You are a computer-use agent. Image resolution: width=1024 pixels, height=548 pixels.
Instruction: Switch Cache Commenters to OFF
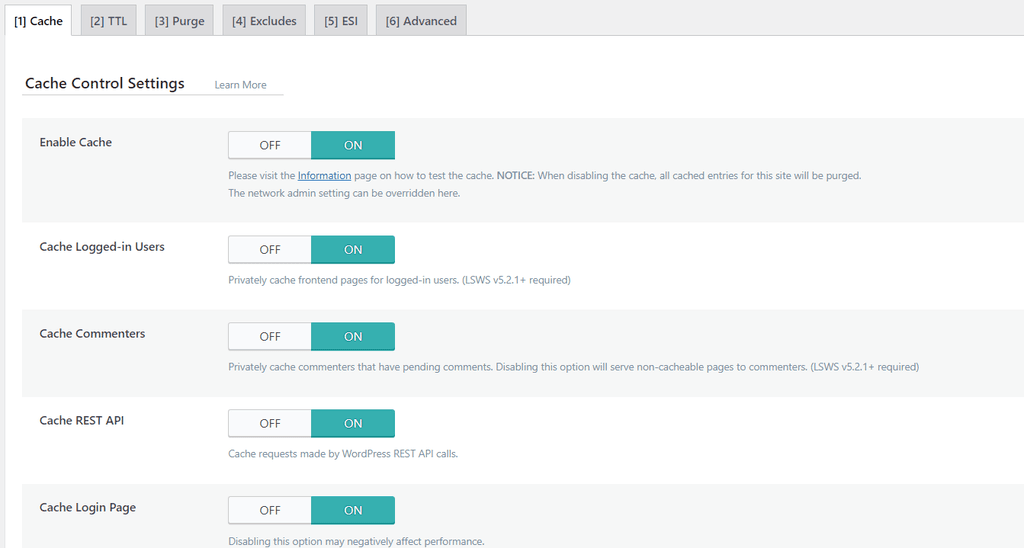(270, 337)
